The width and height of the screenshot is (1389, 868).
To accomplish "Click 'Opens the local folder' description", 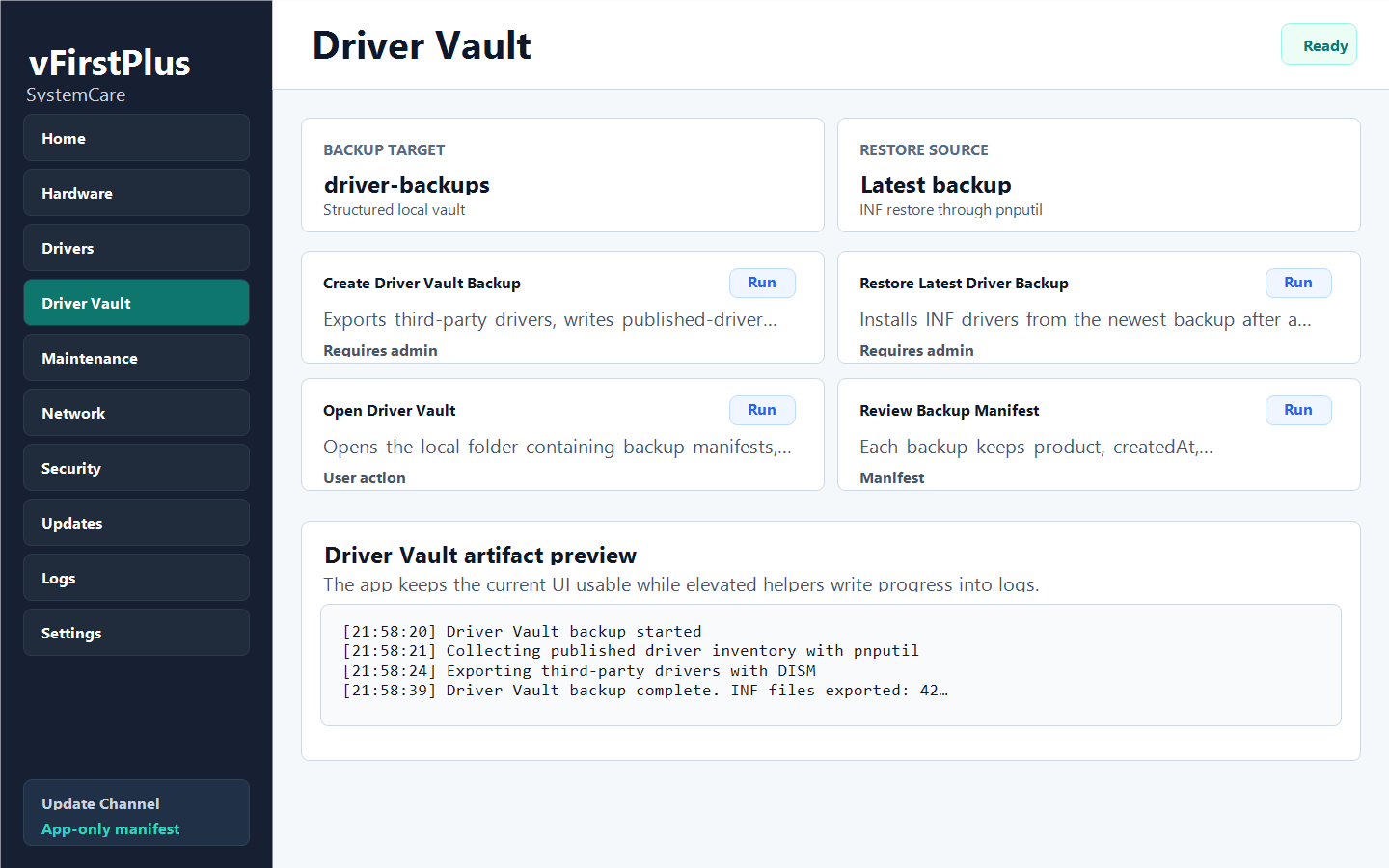I will (x=558, y=447).
